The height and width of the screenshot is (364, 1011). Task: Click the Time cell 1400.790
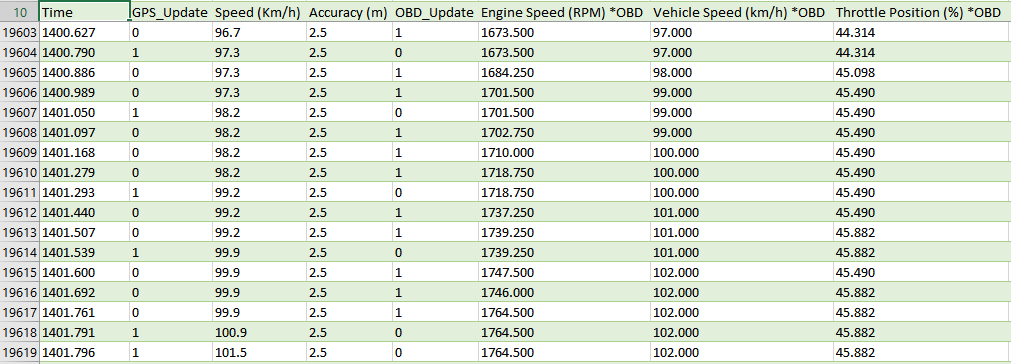pos(84,53)
